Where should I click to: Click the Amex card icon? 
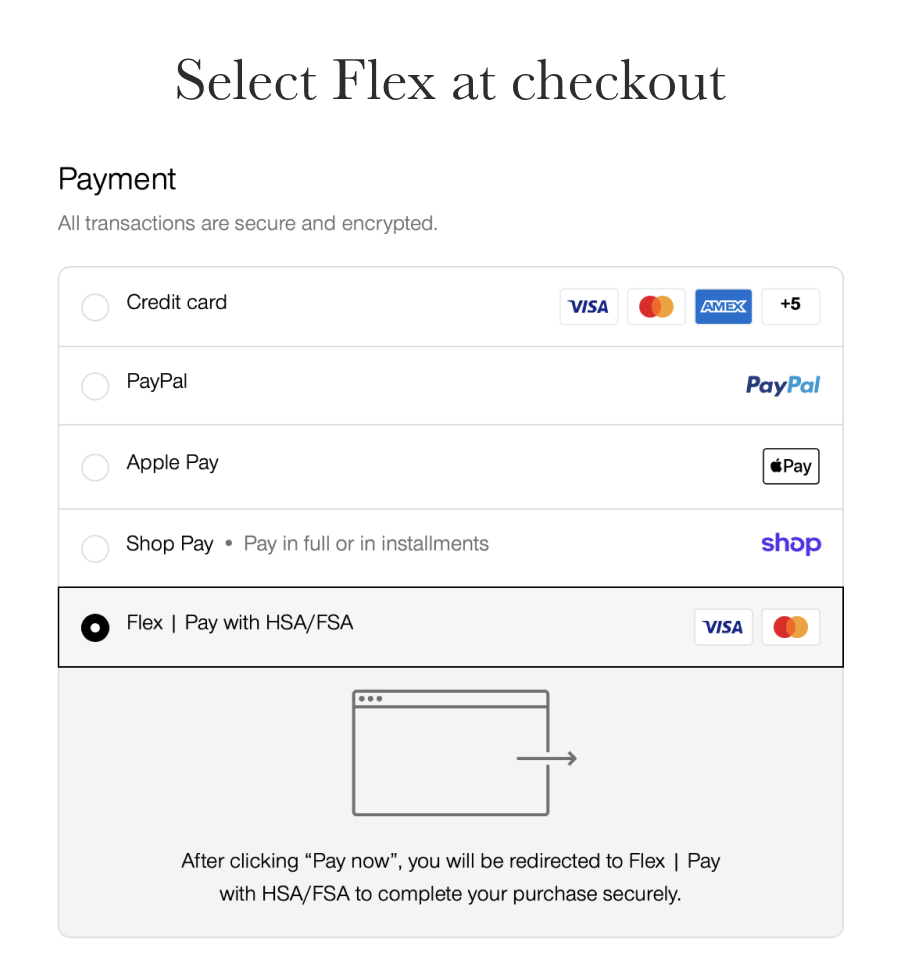point(723,307)
